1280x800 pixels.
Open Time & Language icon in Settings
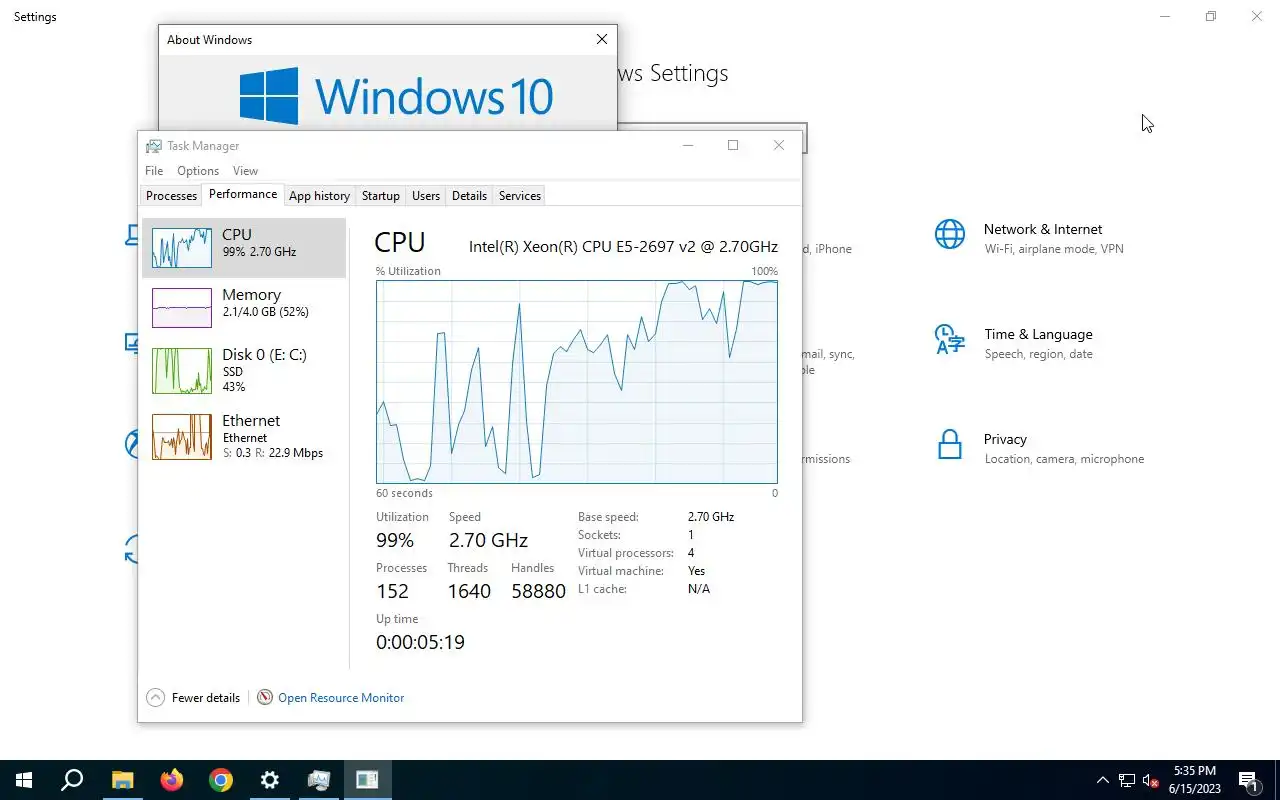pos(950,339)
